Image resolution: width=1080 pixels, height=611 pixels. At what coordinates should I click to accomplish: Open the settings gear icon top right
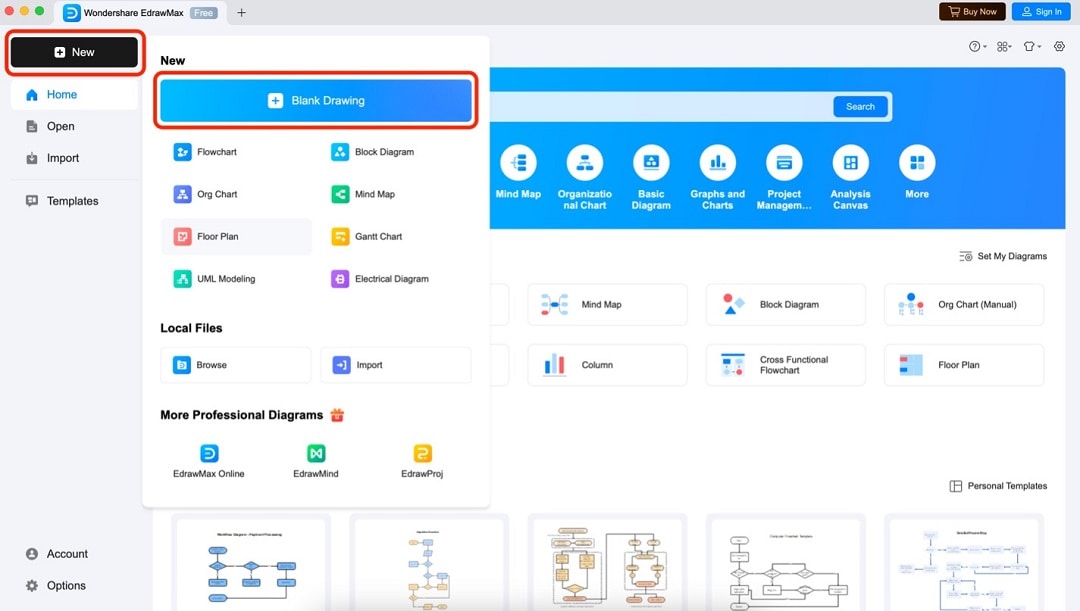point(1059,46)
